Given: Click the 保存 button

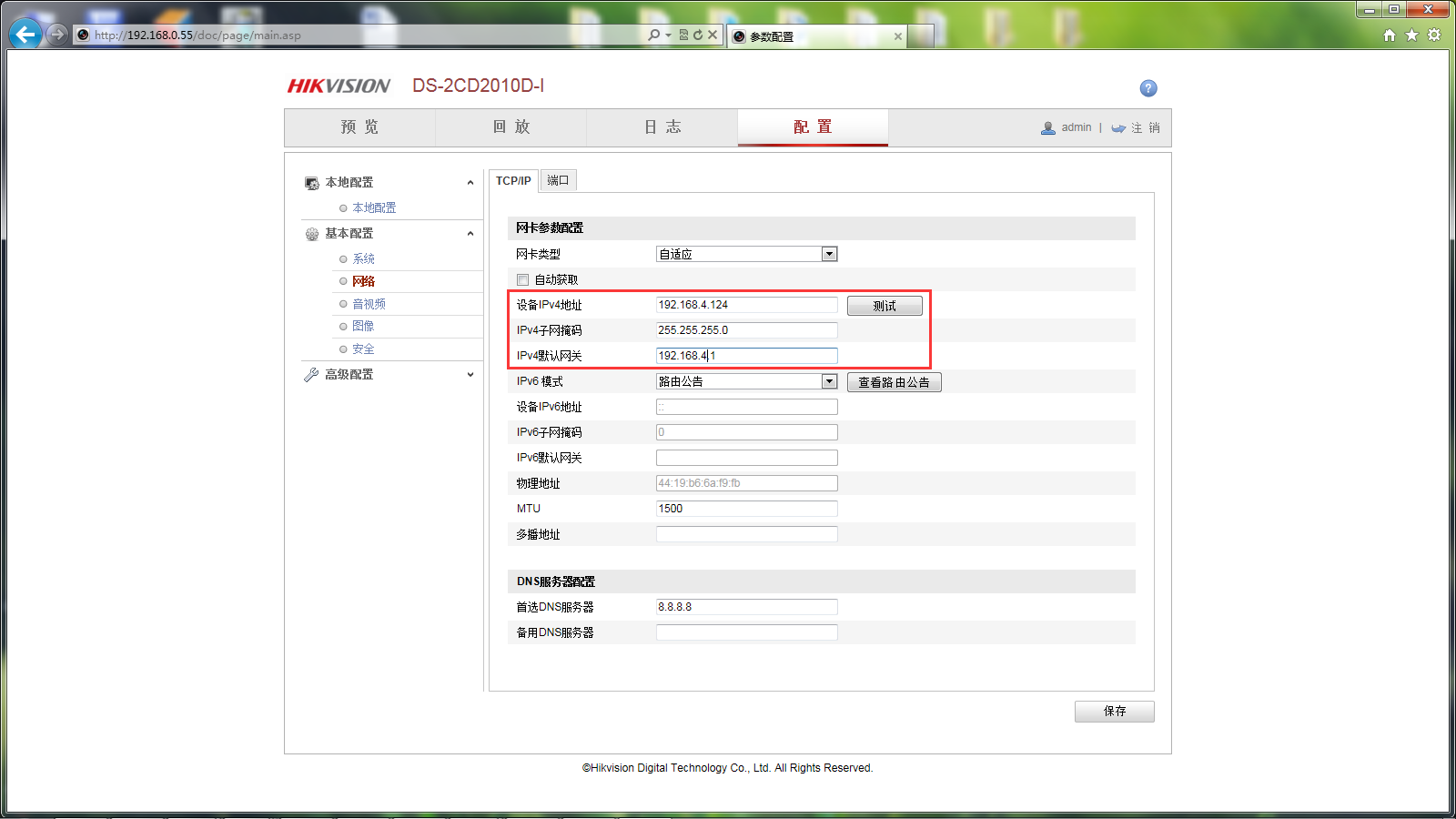Looking at the screenshot, I should (1114, 711).
